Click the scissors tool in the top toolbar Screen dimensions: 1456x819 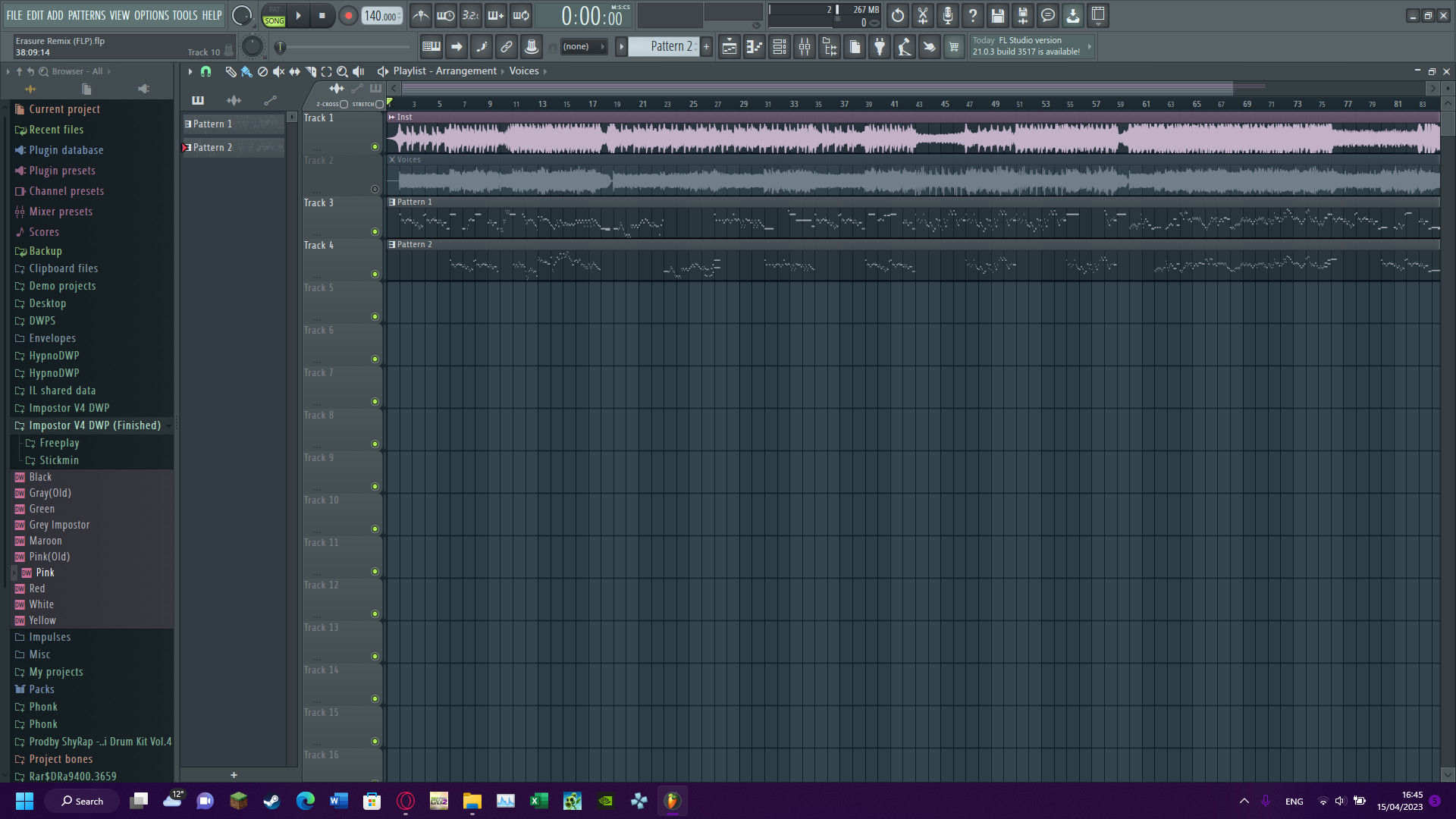[x=922, y=15]
